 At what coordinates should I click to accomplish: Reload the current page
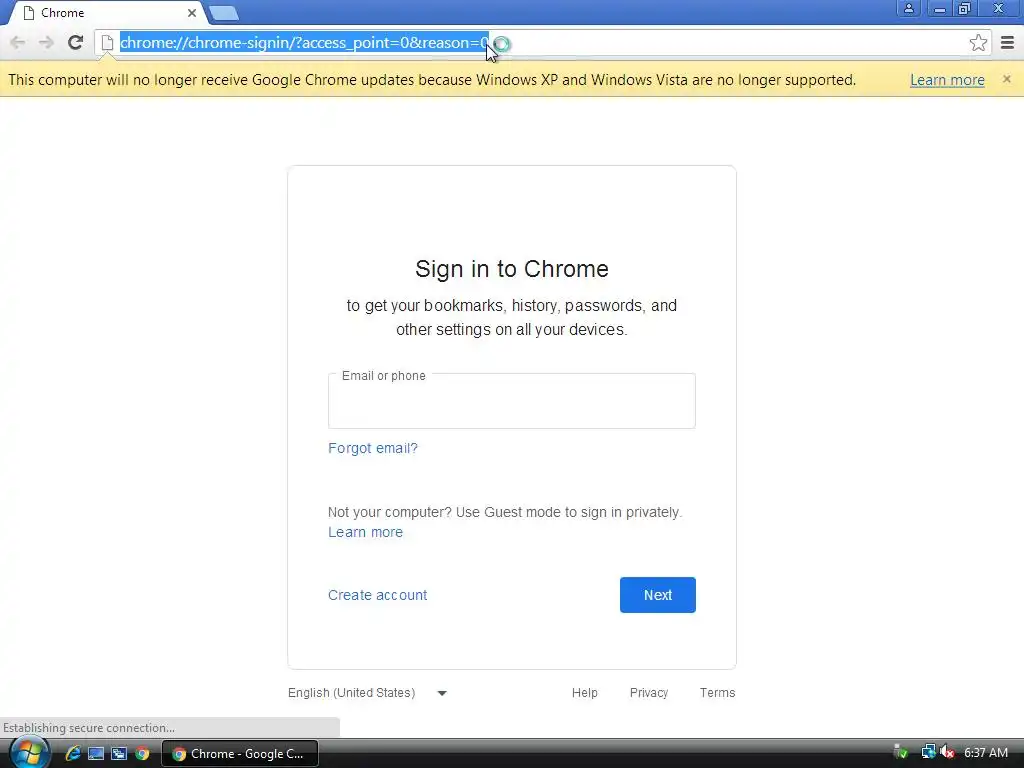coord(75,42)
